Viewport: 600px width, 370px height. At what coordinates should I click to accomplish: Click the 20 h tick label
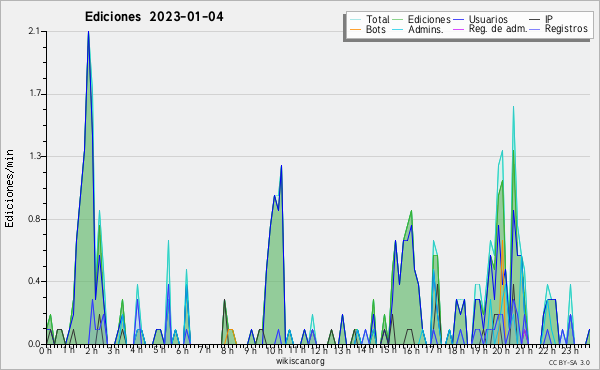point(498,351)
